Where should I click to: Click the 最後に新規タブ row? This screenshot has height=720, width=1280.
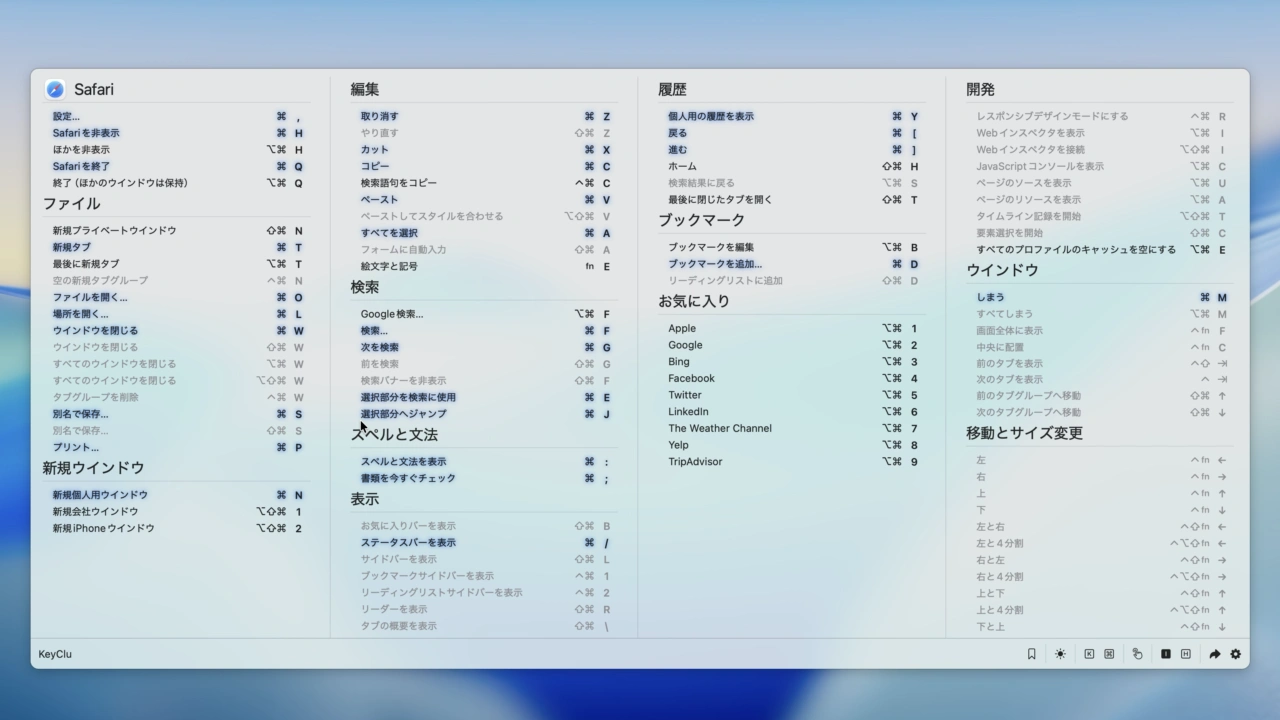(x=178, y=264)
